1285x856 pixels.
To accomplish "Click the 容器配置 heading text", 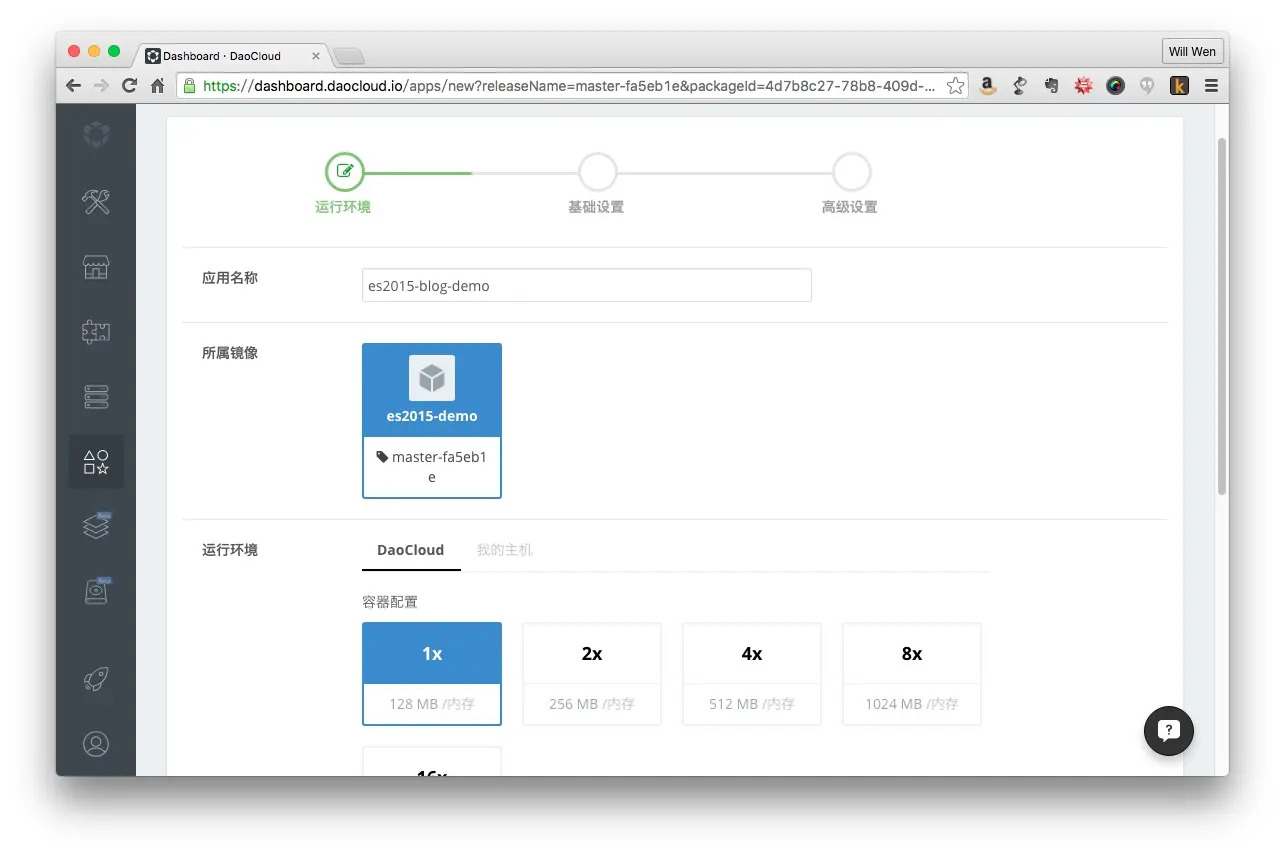I will [390, 602].
